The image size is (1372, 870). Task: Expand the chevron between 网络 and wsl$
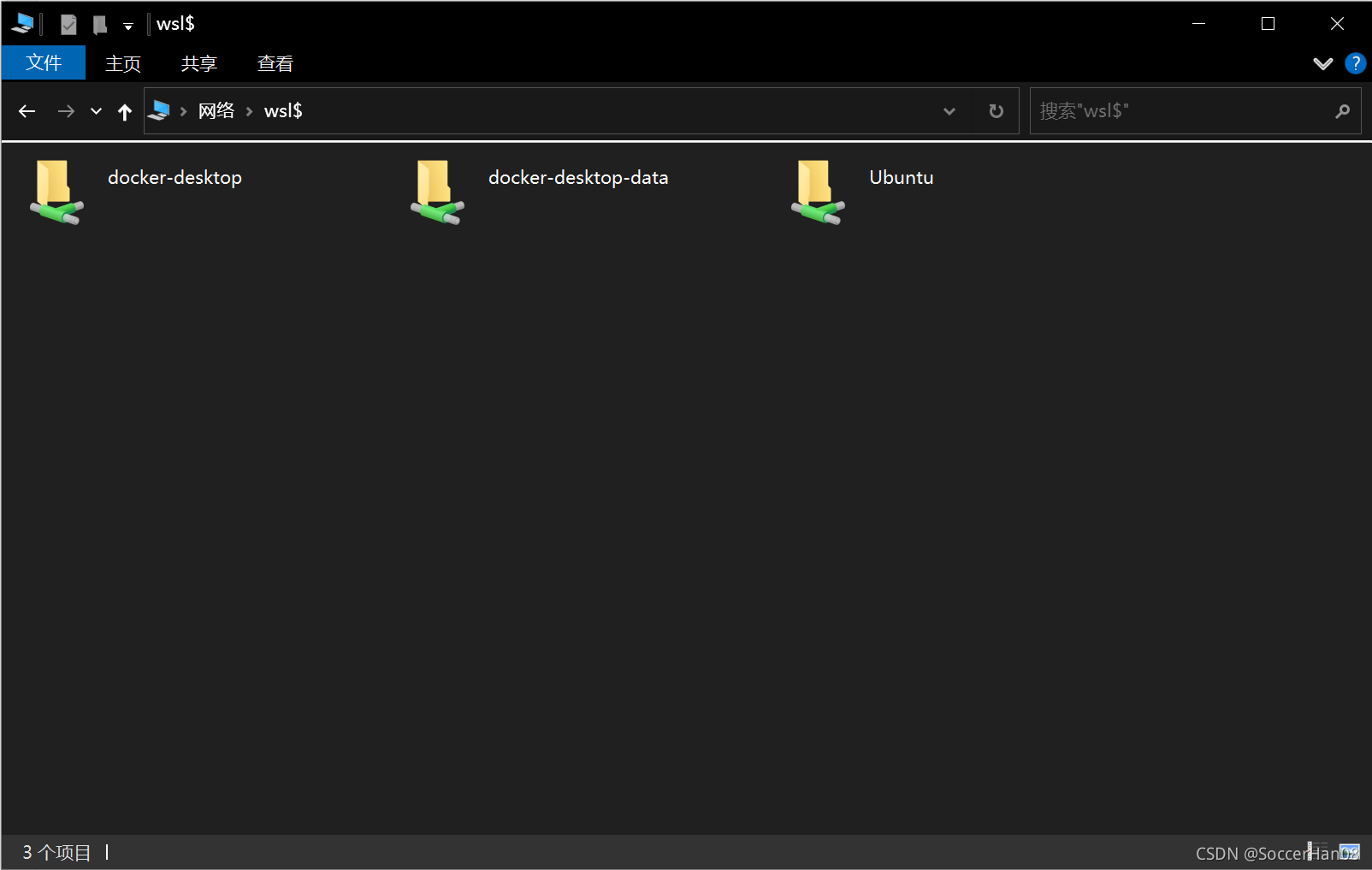(249, 111)
